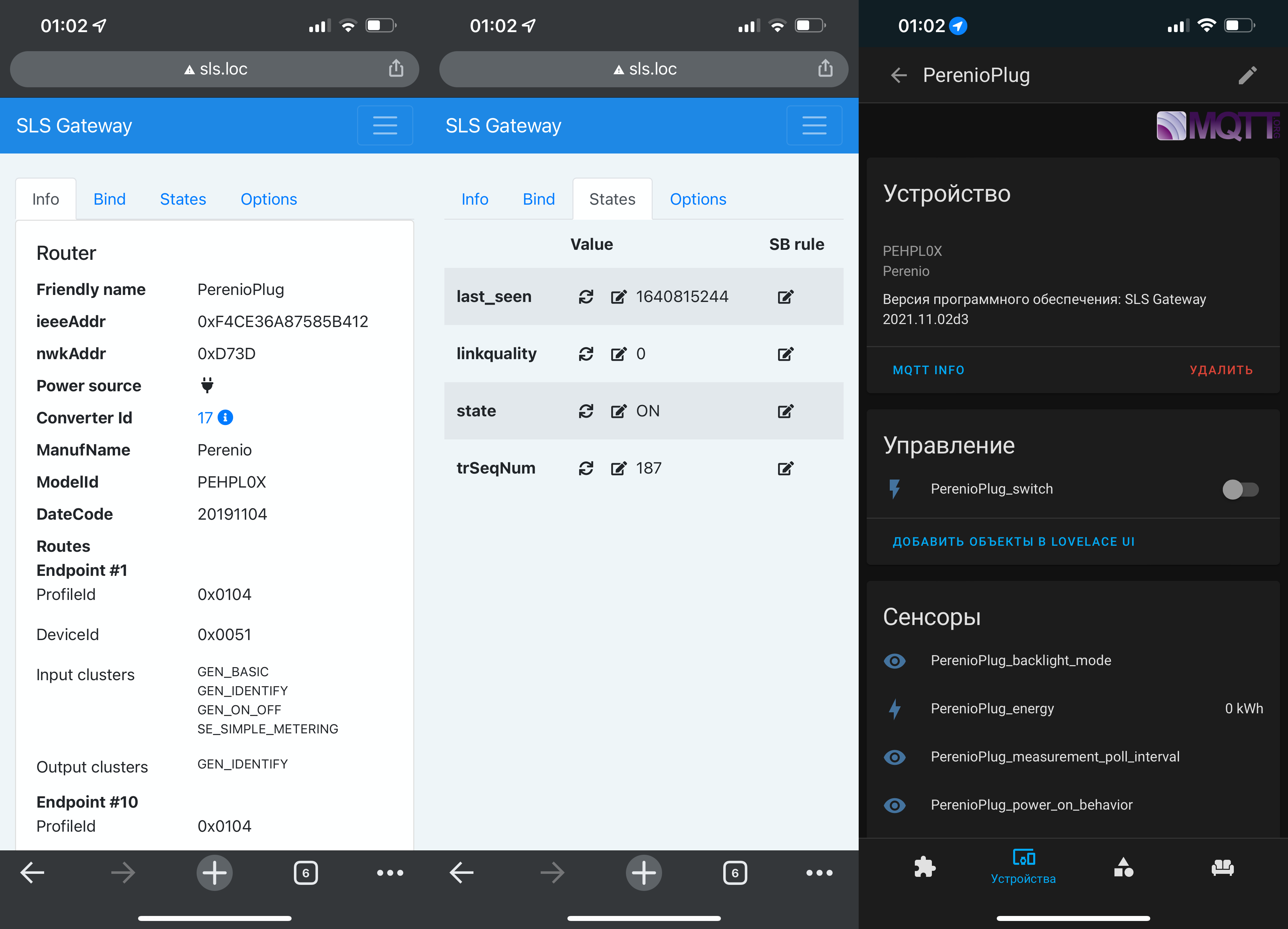Open new tab in left browser
The width and height of the screenshot is (1288, 929).
[x=215, y=872]
